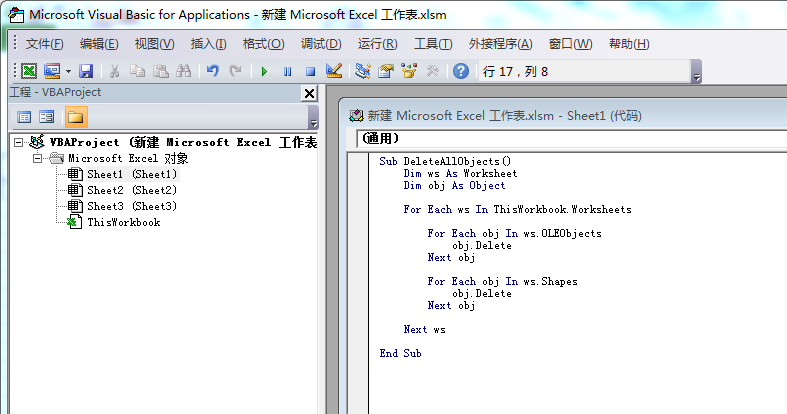The width and height of the screenshot is (787, 414).
Task: Open the Object Browser icon
Action: point(409,71)
